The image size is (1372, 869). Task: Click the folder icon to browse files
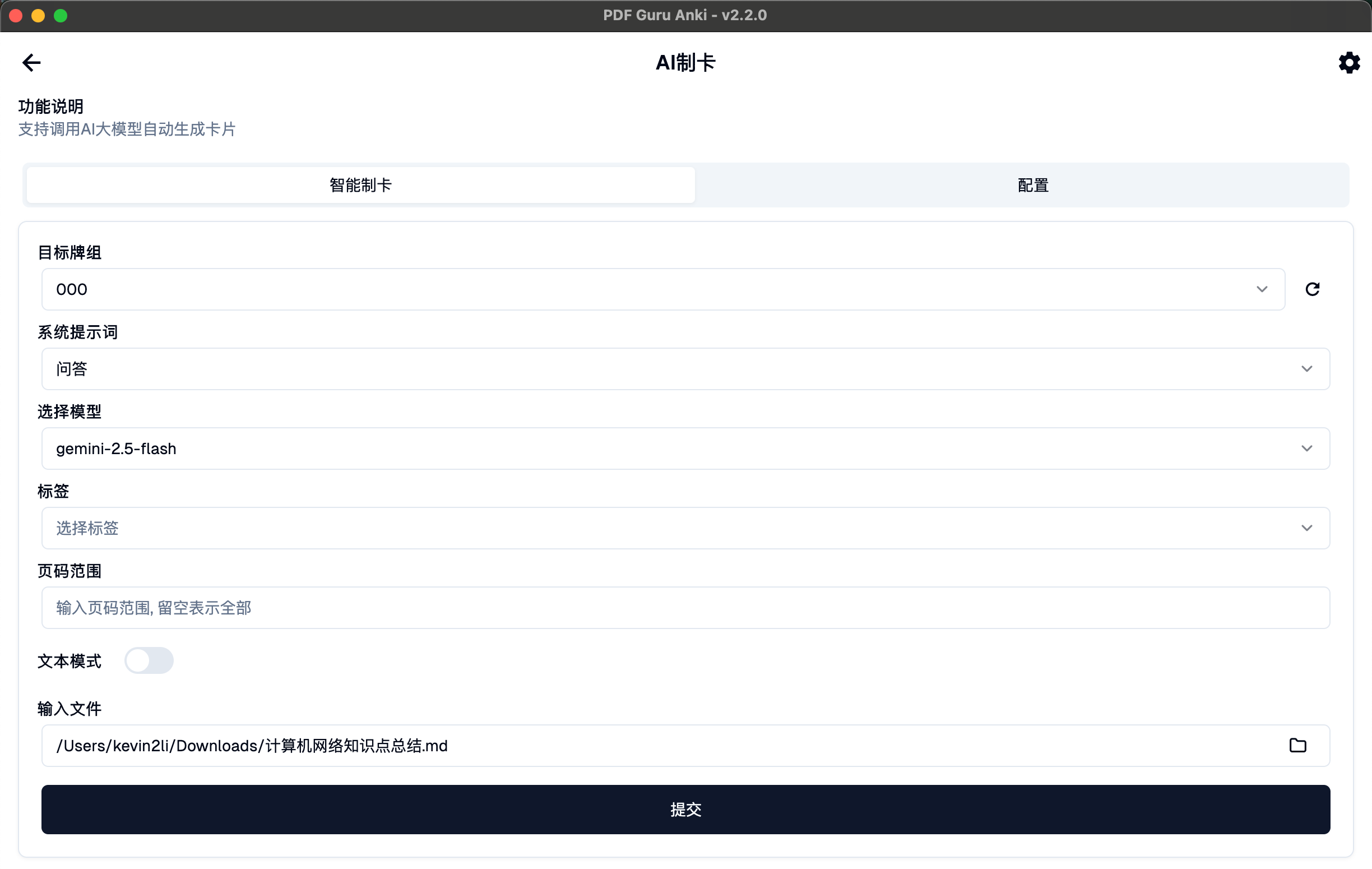point(1297,745)
